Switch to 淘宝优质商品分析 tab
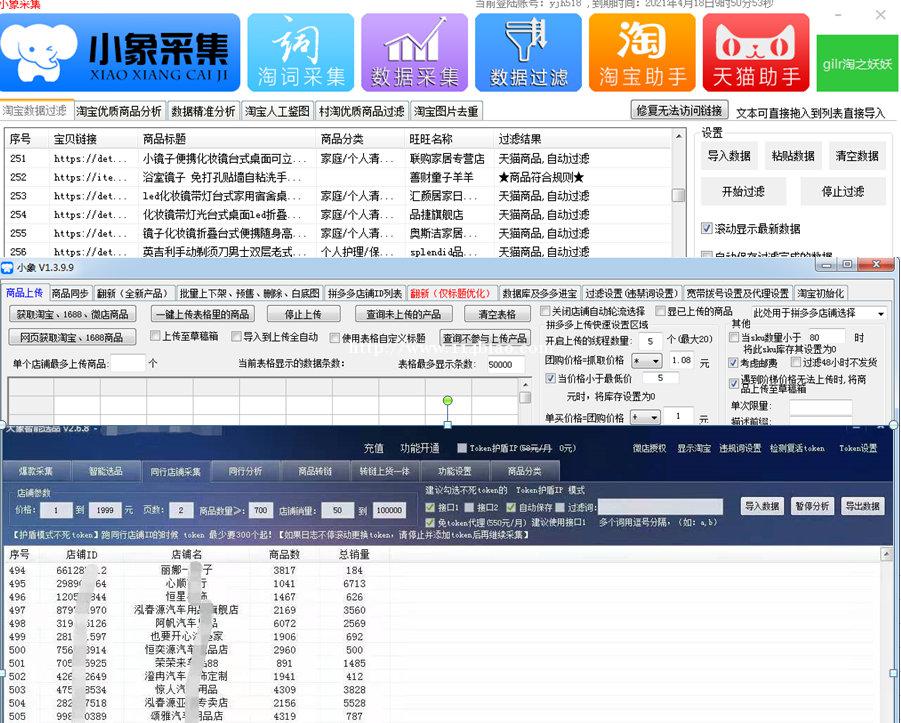This screenshot has width=901, height=723. click(119, 111)
